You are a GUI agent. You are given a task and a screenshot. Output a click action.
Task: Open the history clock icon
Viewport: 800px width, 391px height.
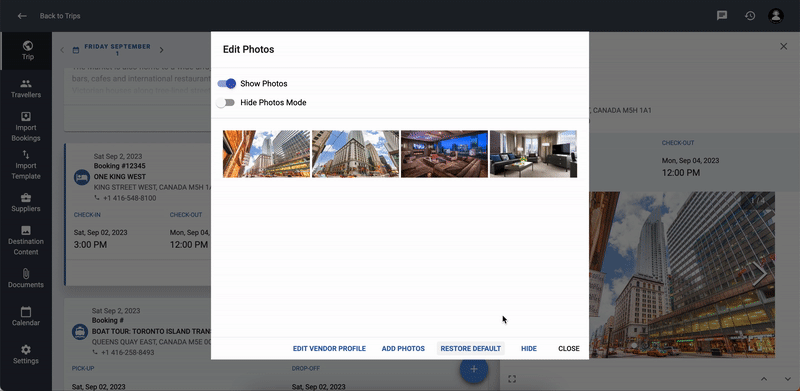[749, 16]
